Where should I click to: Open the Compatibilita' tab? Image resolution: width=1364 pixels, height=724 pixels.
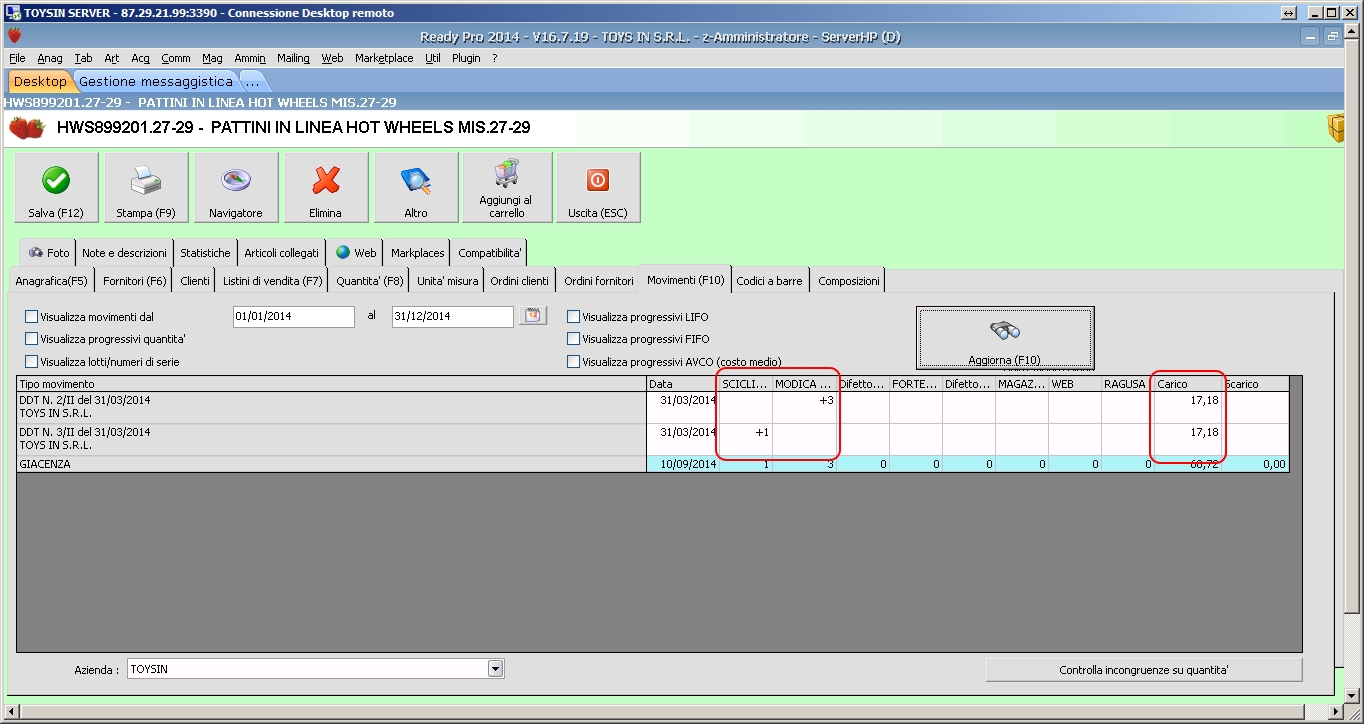click(489, 253)
